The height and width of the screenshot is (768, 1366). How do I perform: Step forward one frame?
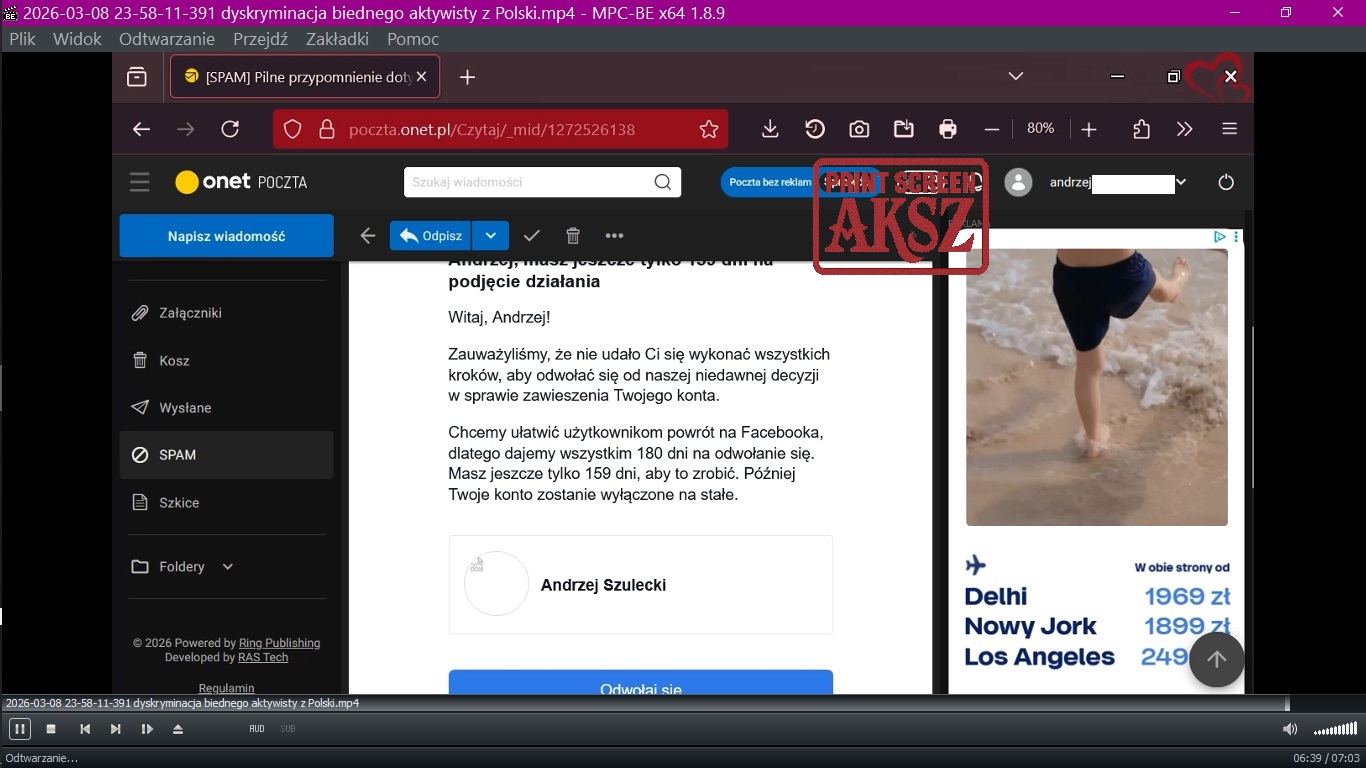pyautogui.click(x=147, y=729)
